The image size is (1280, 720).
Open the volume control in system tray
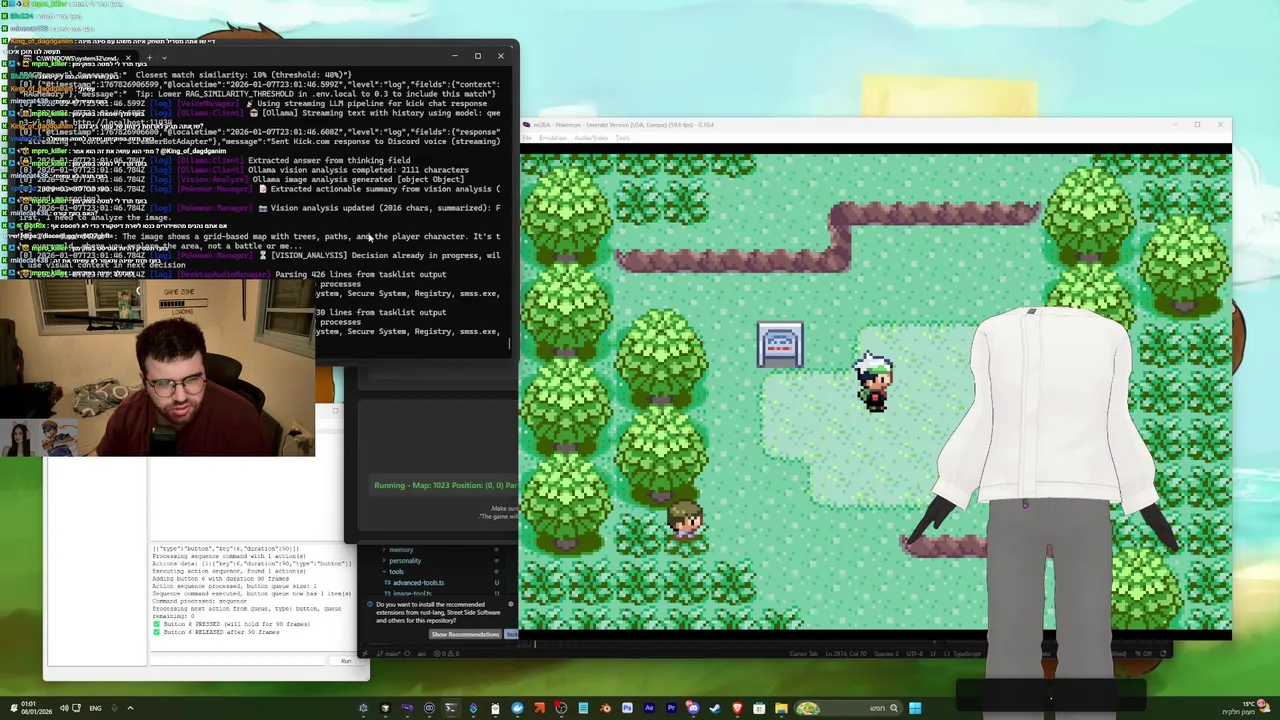point(63,708)
